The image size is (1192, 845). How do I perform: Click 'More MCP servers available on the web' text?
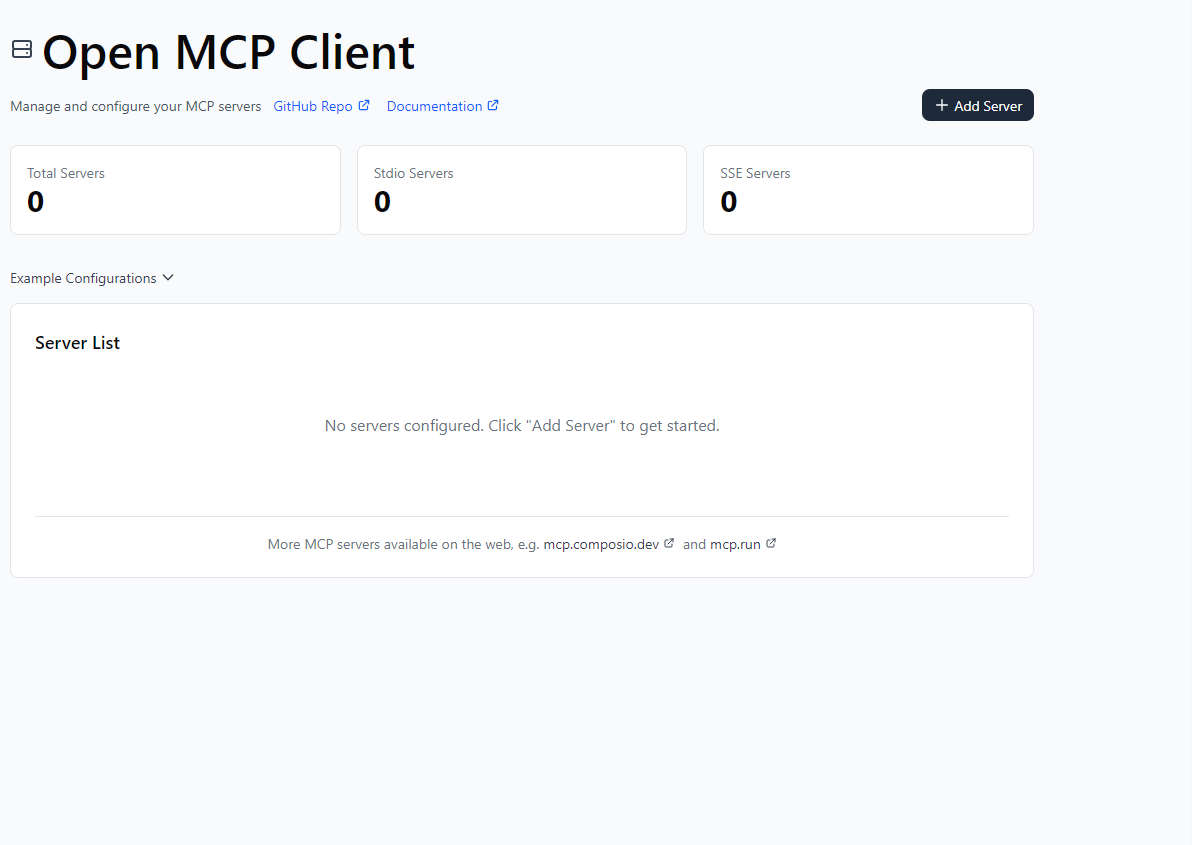click(403, 544)
